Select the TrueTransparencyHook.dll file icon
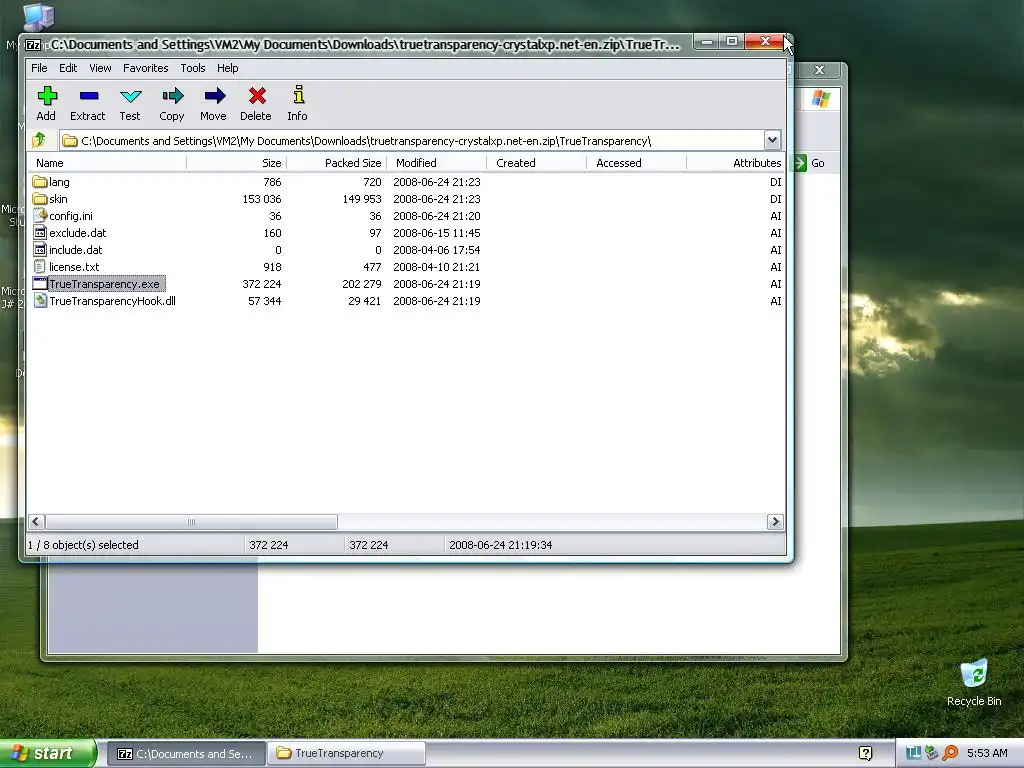1024x768 pixels. coord(40,300)
